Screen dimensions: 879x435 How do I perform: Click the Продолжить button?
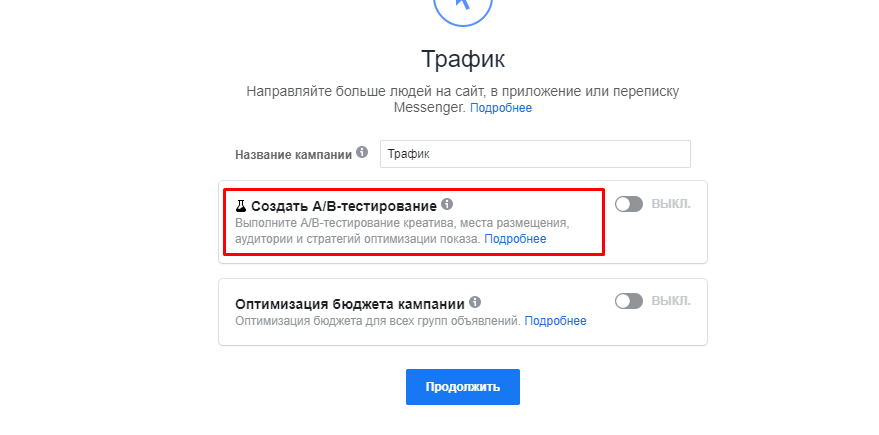point(462,387)
